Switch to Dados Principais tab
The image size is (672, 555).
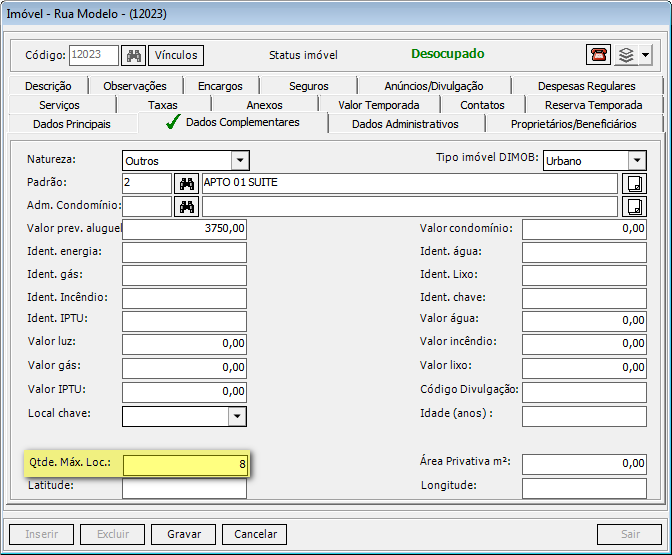point(72,124)
